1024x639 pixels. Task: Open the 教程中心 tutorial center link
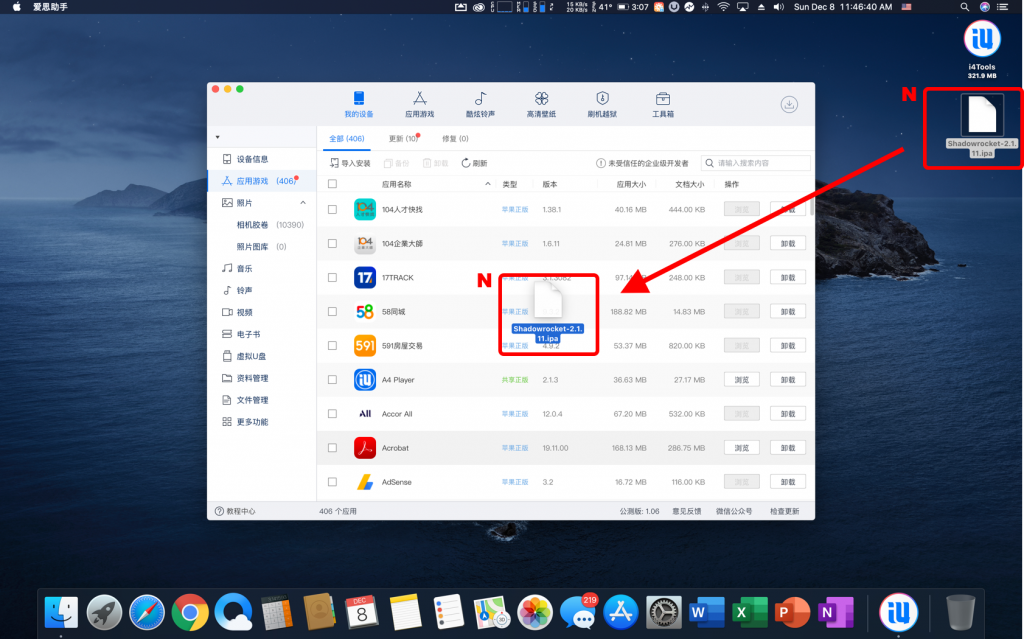point(235,511)
